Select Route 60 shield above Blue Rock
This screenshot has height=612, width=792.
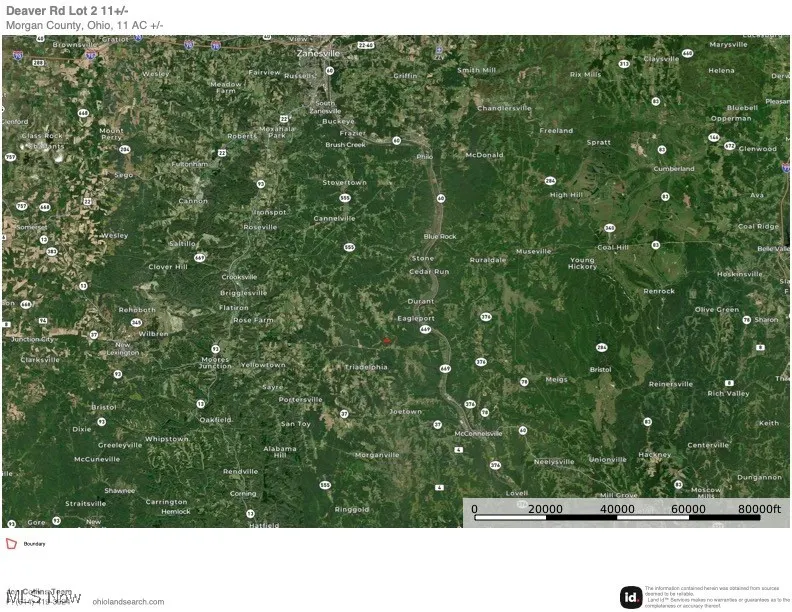coord(440,198)
